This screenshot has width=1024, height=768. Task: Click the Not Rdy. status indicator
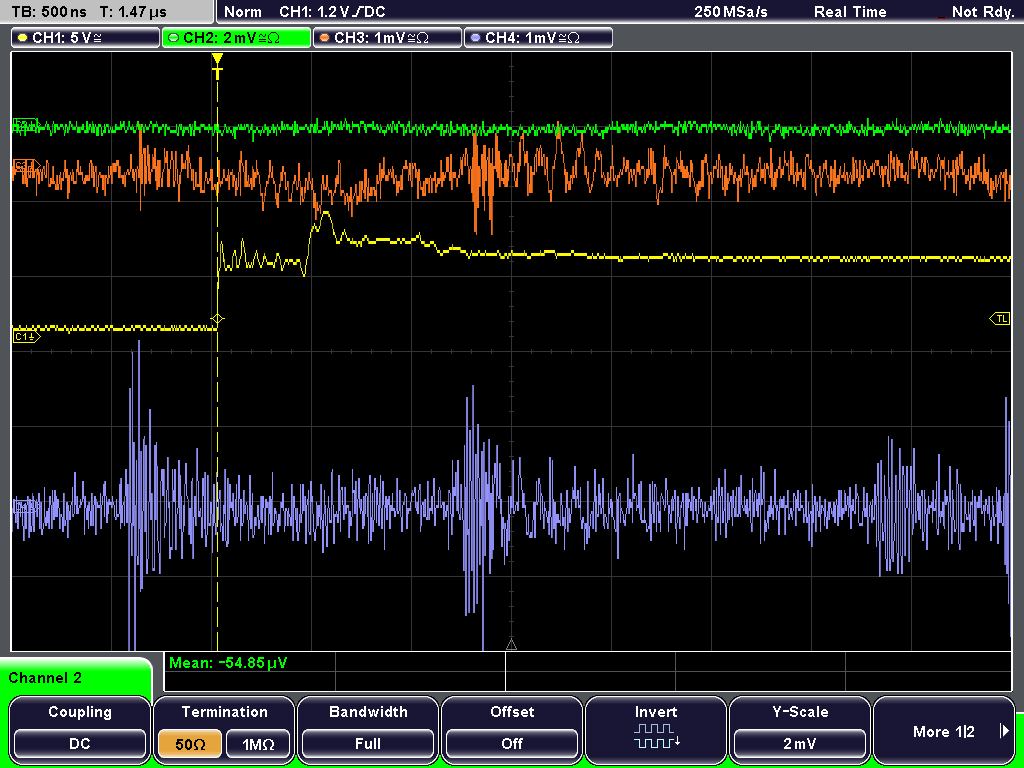(x=982, y=12)
